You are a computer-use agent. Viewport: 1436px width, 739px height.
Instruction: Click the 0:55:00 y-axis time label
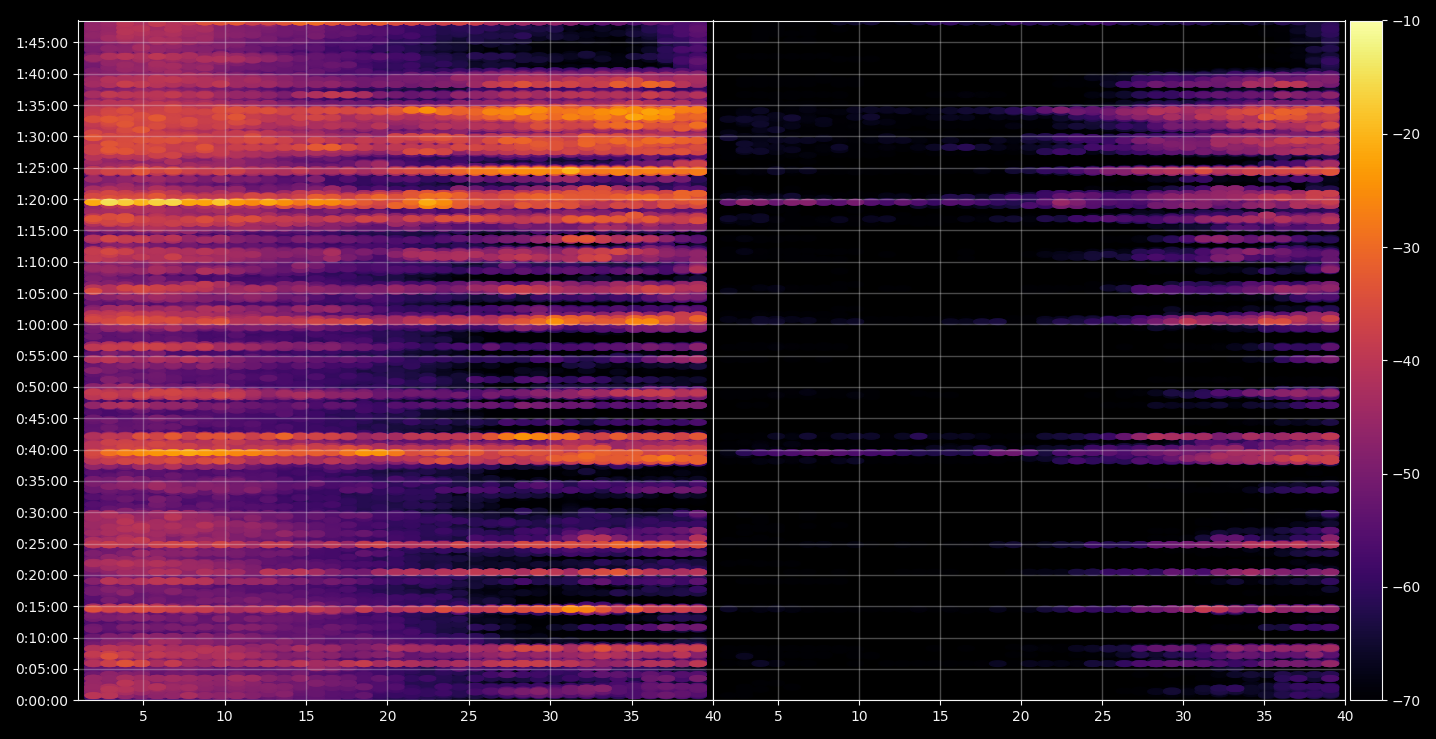43,356
